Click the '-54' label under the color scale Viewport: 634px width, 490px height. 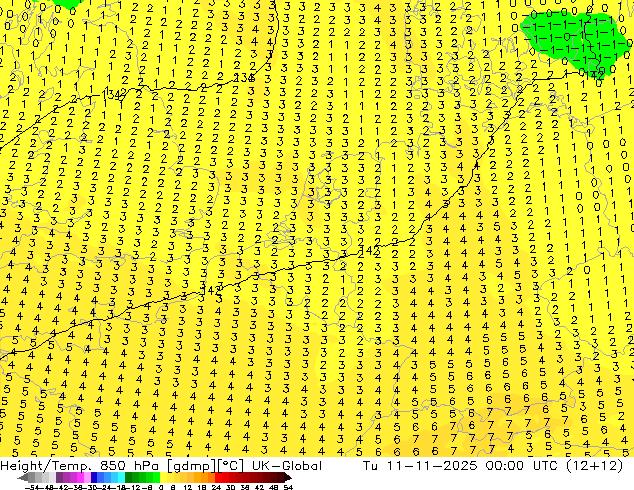[x=34, y=487]
